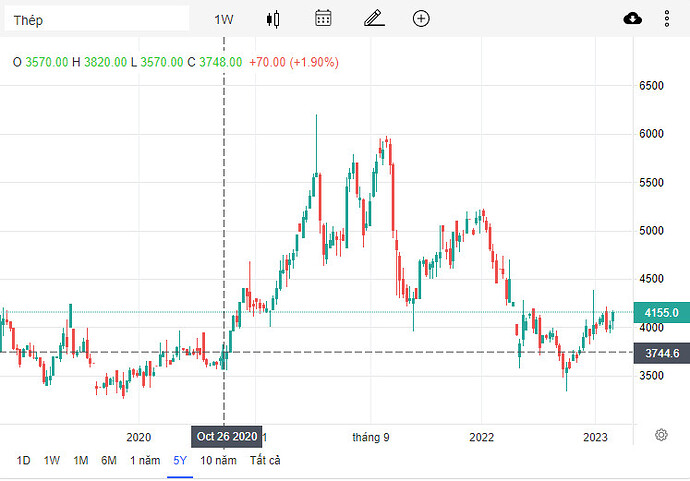Image resolution: width=690 pixels, height=481 pixels.
Task: Open the 1W interval selector
Action: pos(224,19)
